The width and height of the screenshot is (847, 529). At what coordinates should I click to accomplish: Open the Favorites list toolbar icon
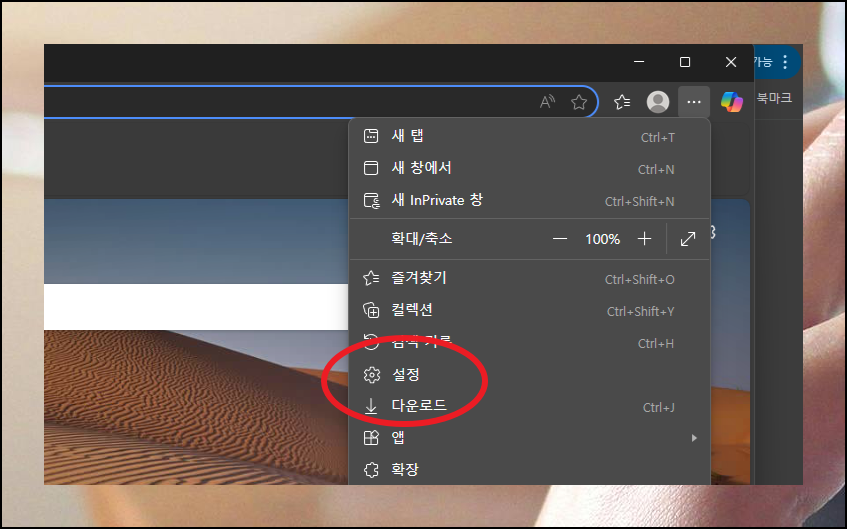[622, 102]
